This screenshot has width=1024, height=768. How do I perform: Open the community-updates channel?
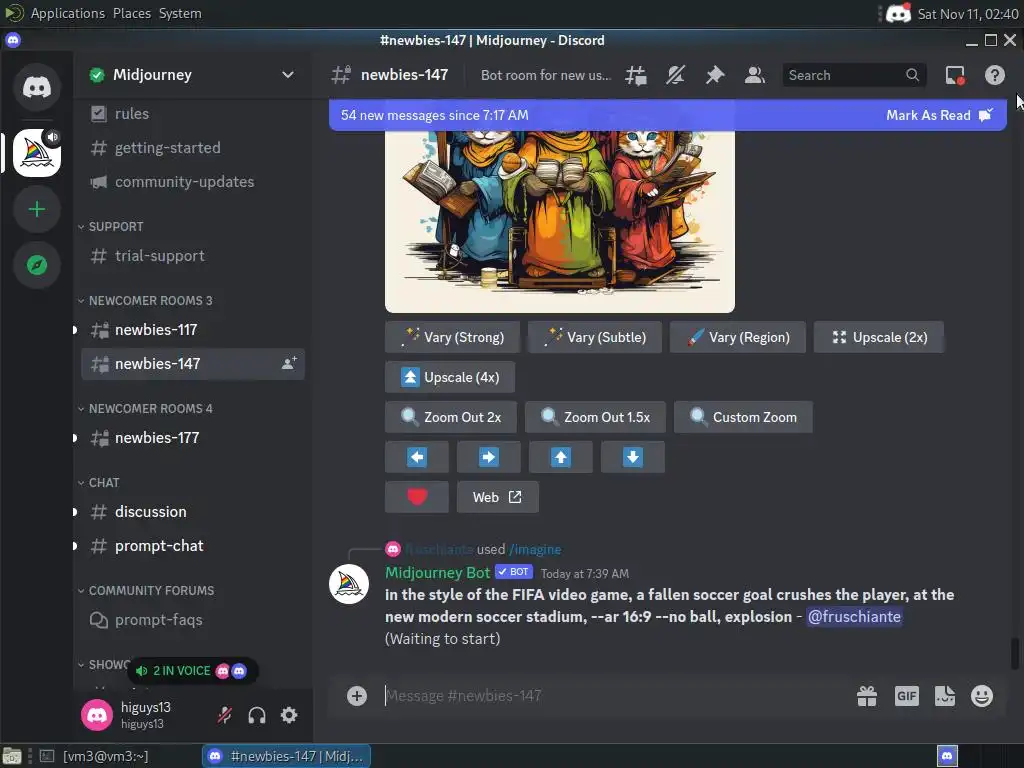[192, 182]
